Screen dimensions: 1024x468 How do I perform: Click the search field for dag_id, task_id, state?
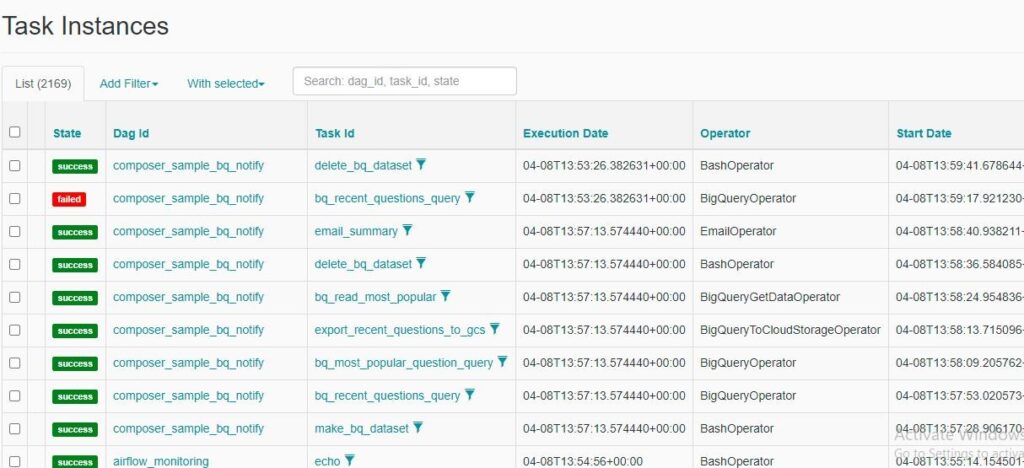click(x=404, y=81)
